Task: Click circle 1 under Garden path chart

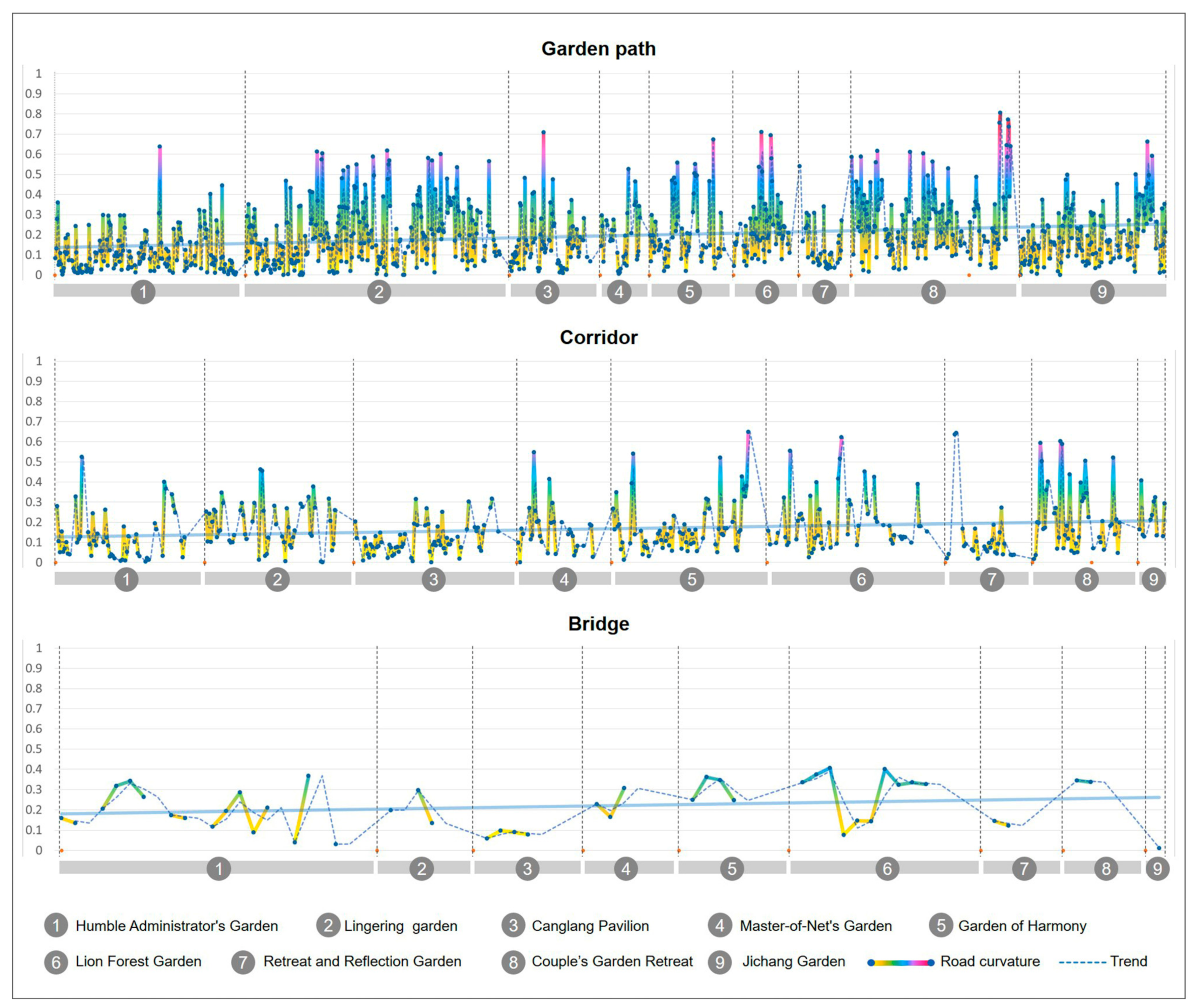Action: [x=143, y=292]
